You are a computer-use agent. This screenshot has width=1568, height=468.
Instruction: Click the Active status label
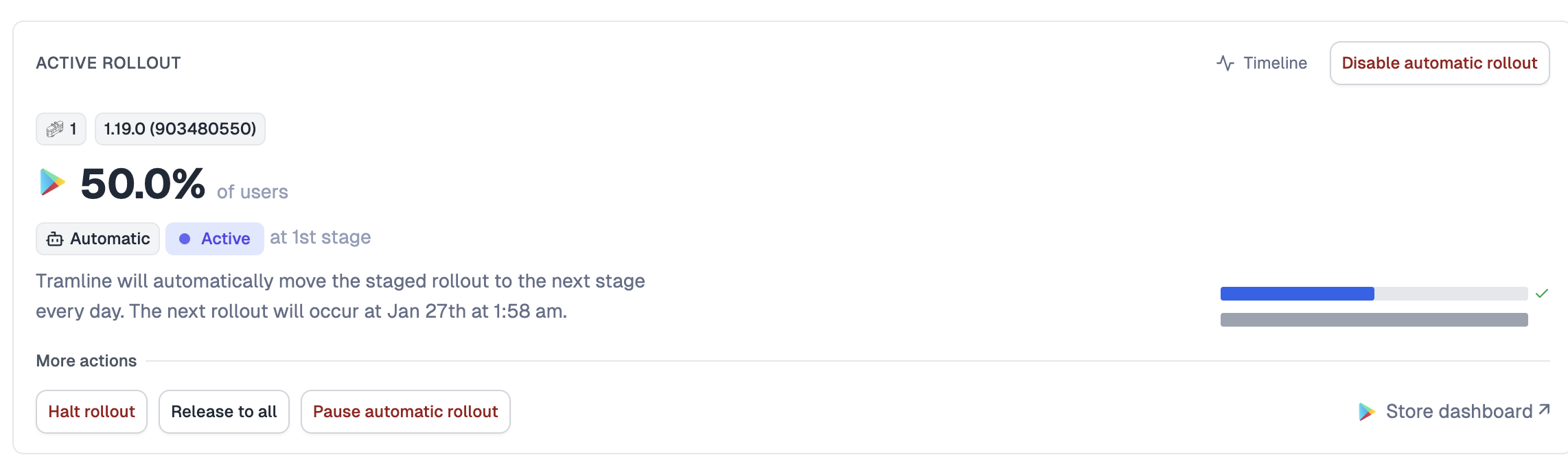pyautogui.click(x=225, y=239)
